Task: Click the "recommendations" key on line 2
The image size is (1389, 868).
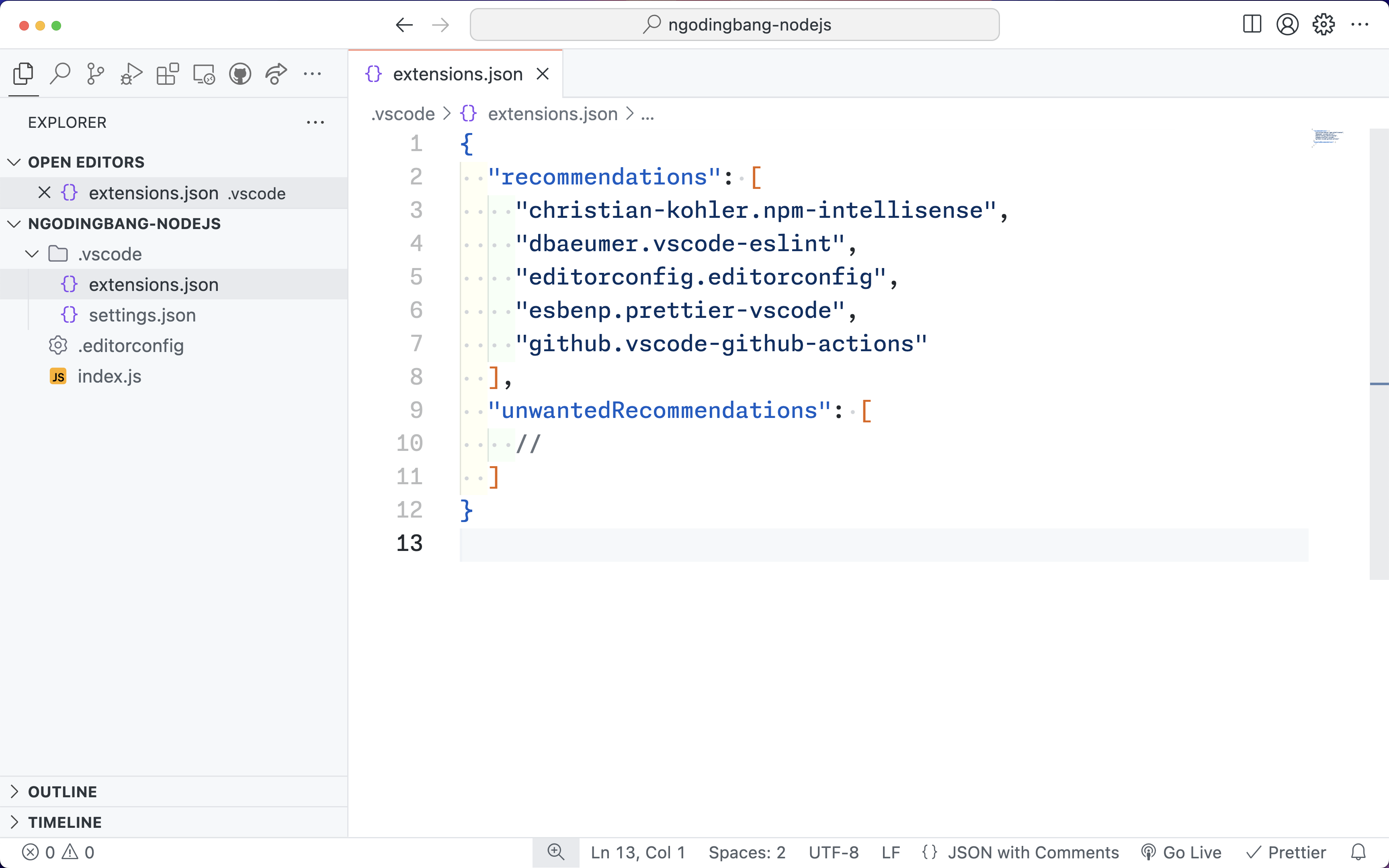Action: point(604,177)
